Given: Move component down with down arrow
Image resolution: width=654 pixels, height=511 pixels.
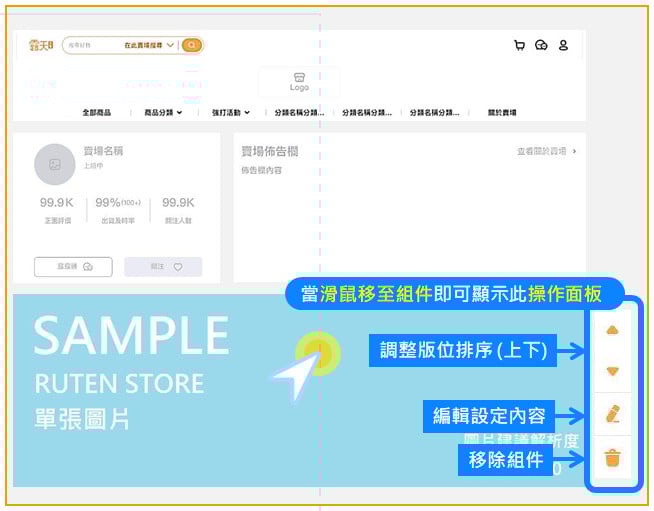Looking at the screenshot, I should pos(613,371).
